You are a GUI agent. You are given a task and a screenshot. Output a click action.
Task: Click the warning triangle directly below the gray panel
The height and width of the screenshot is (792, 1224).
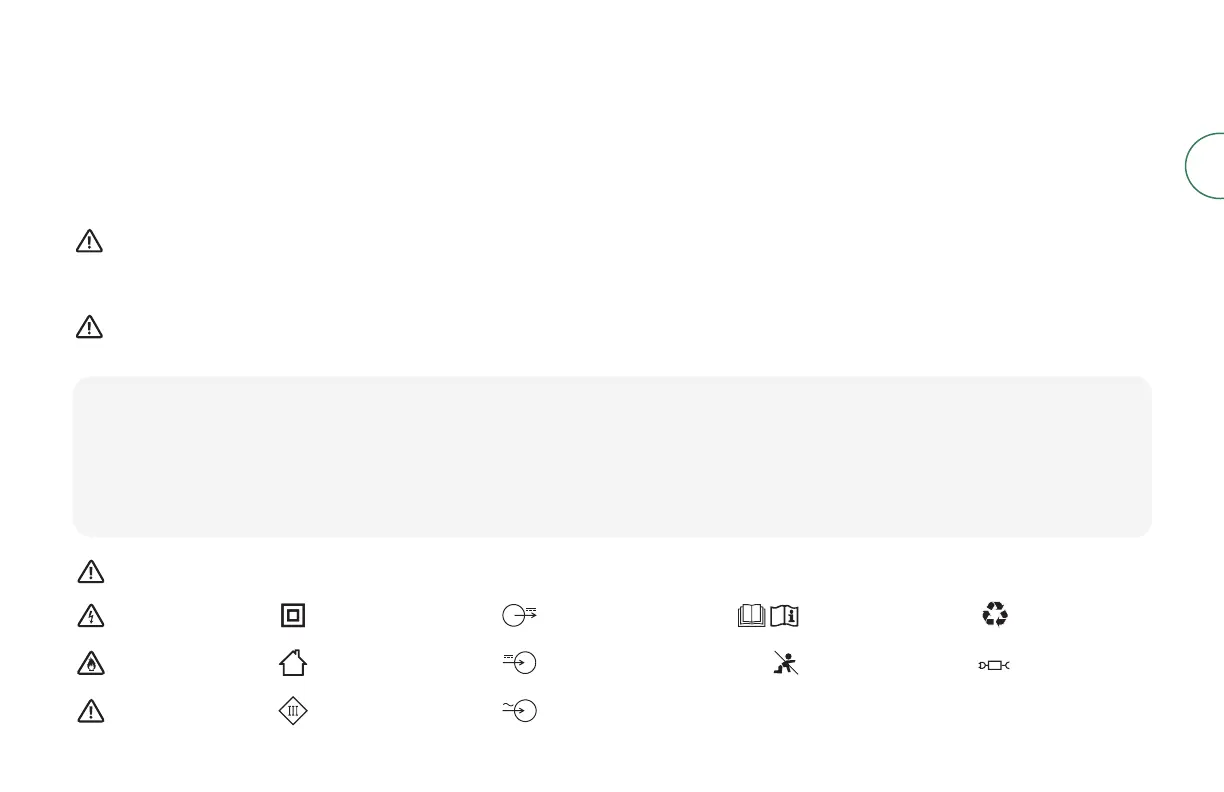[x=90, y=571]
